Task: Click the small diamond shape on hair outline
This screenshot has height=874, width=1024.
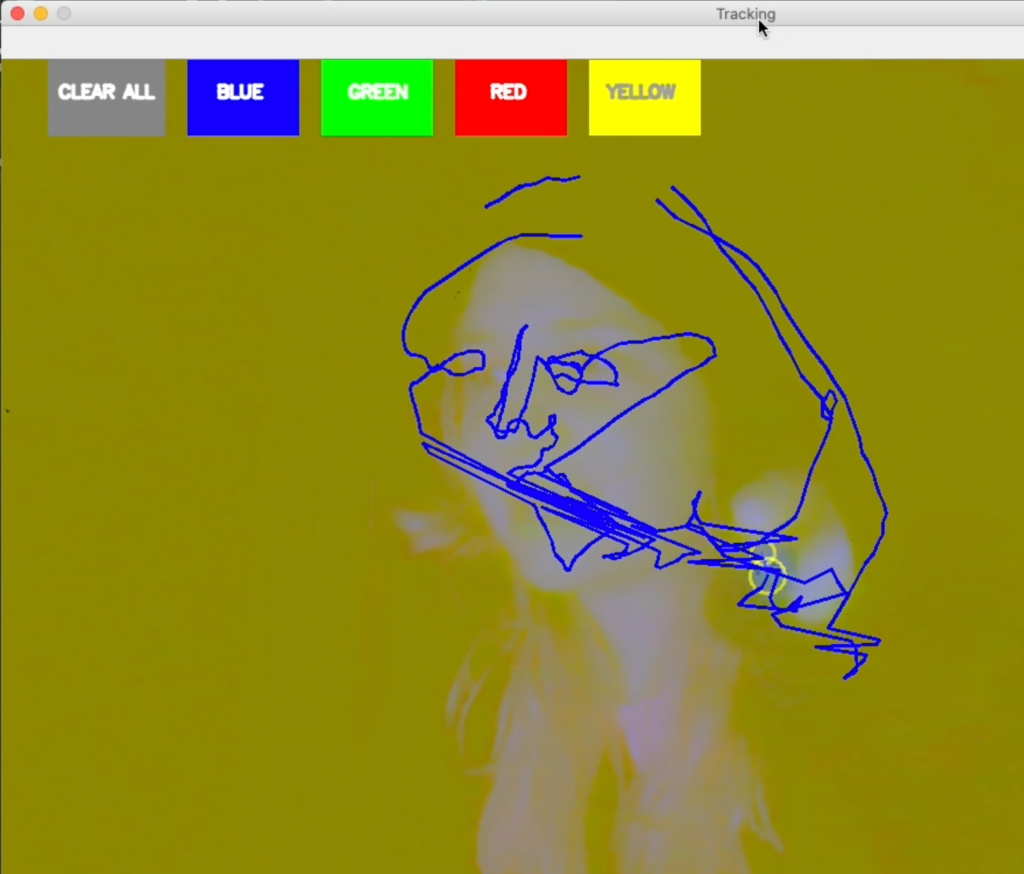Action: pyautogui.click(x=828, y=404)
